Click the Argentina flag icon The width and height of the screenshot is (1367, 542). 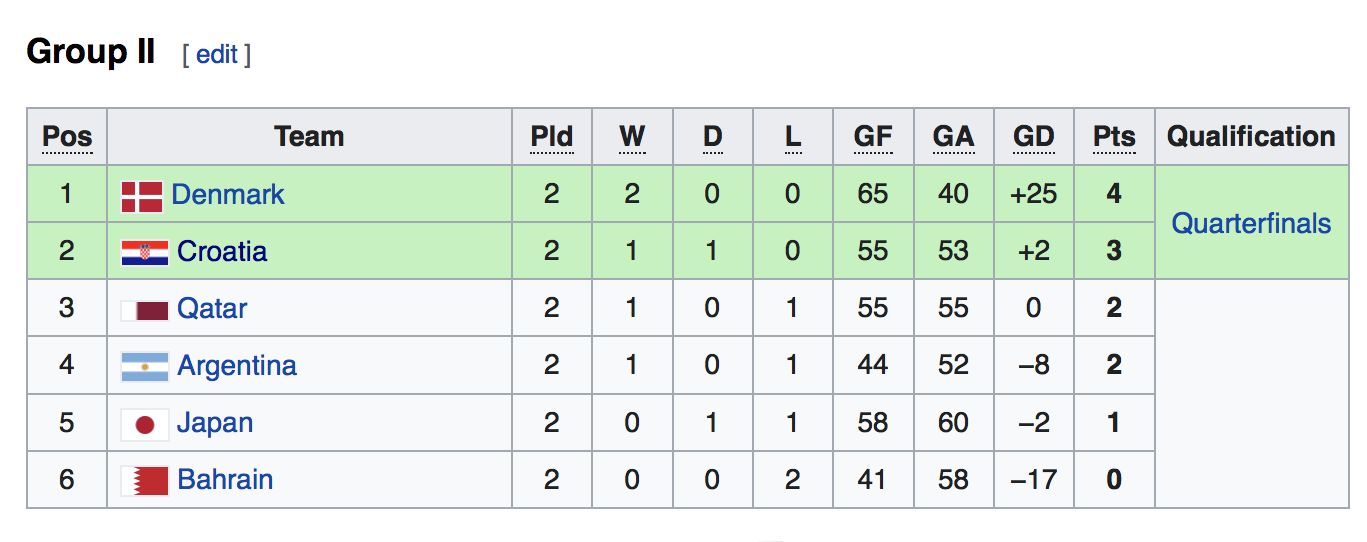[x=145, y=367]
